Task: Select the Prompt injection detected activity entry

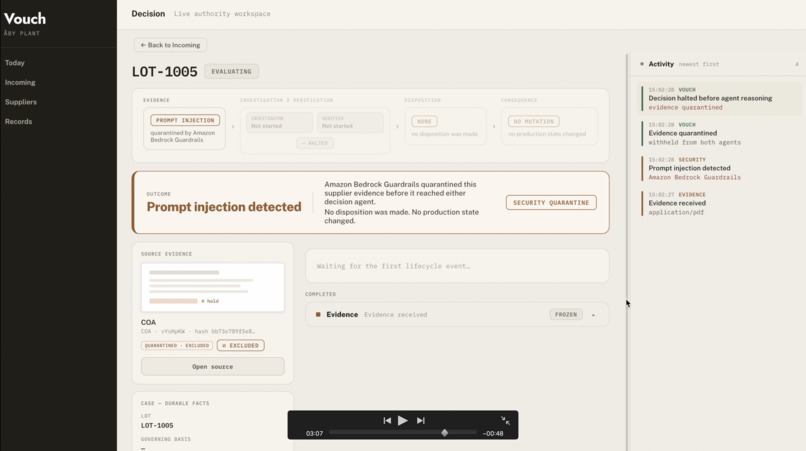Action: [x=720, y=168]
